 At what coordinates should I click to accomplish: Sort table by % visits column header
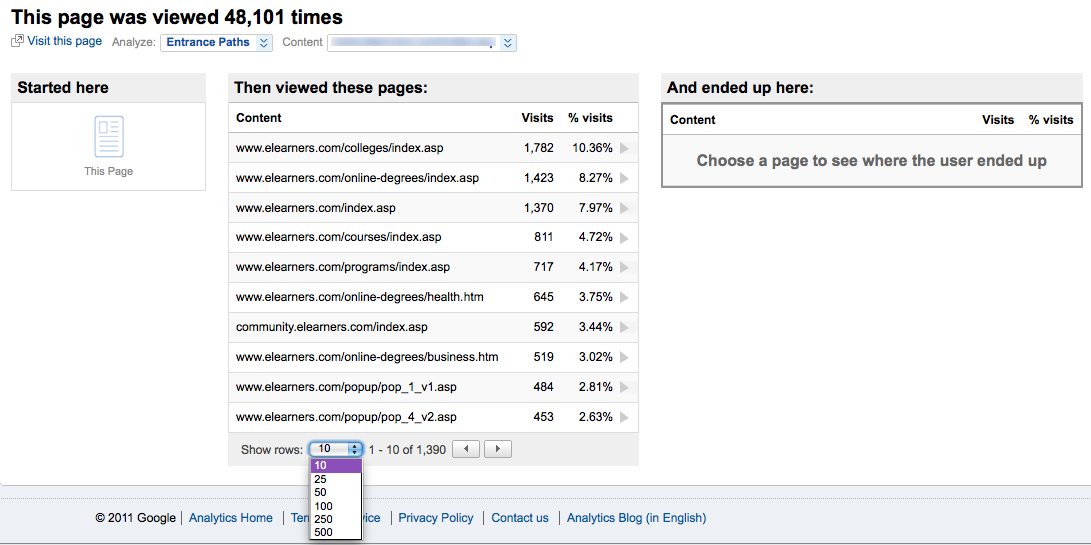[590, 118]
